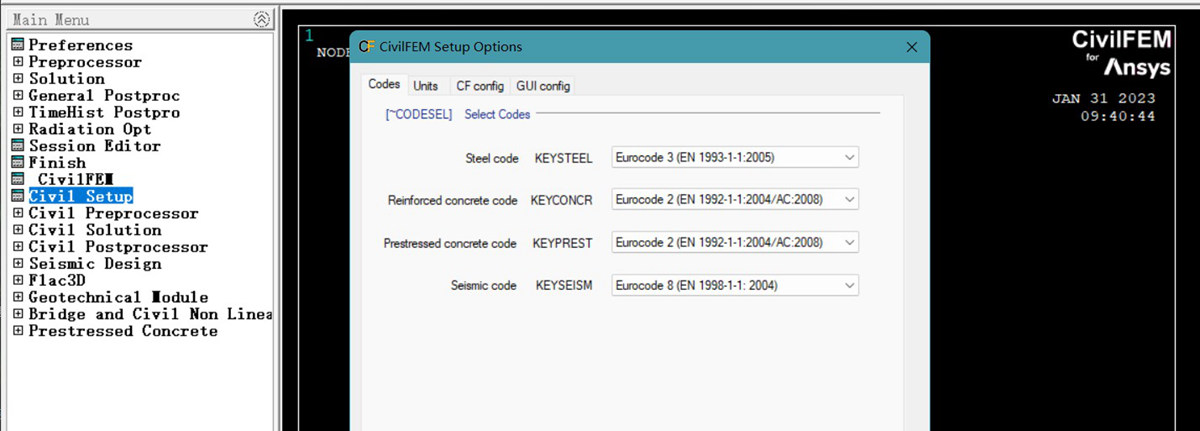Switch to the Units tab
The height and width of the screenshot is (431, 1200).
tap(426, 86)
